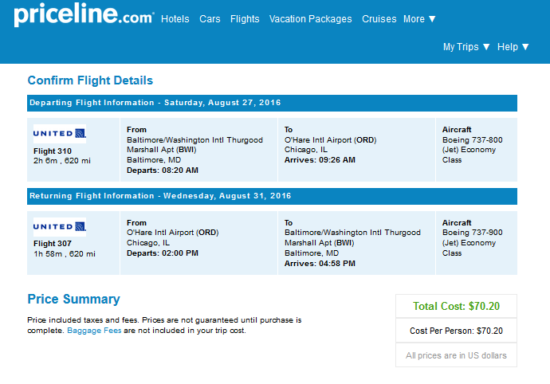Click the Total Cost $70.20 box

[456, 306]
